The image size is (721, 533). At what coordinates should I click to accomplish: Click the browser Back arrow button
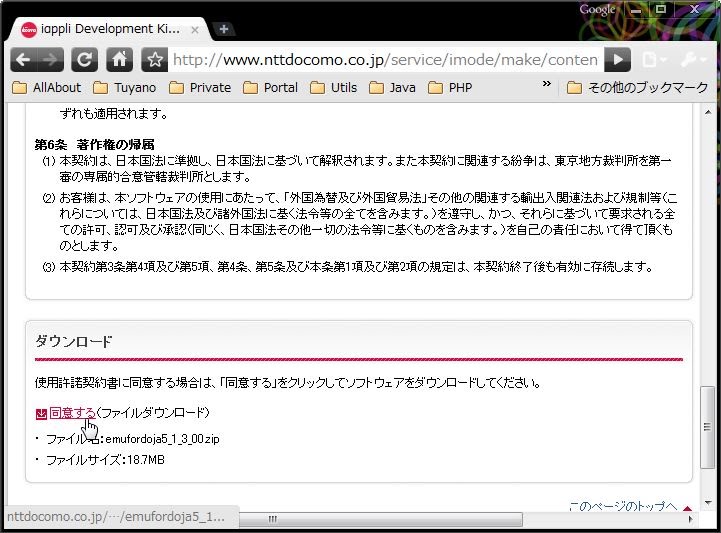[x=22, y=59]
